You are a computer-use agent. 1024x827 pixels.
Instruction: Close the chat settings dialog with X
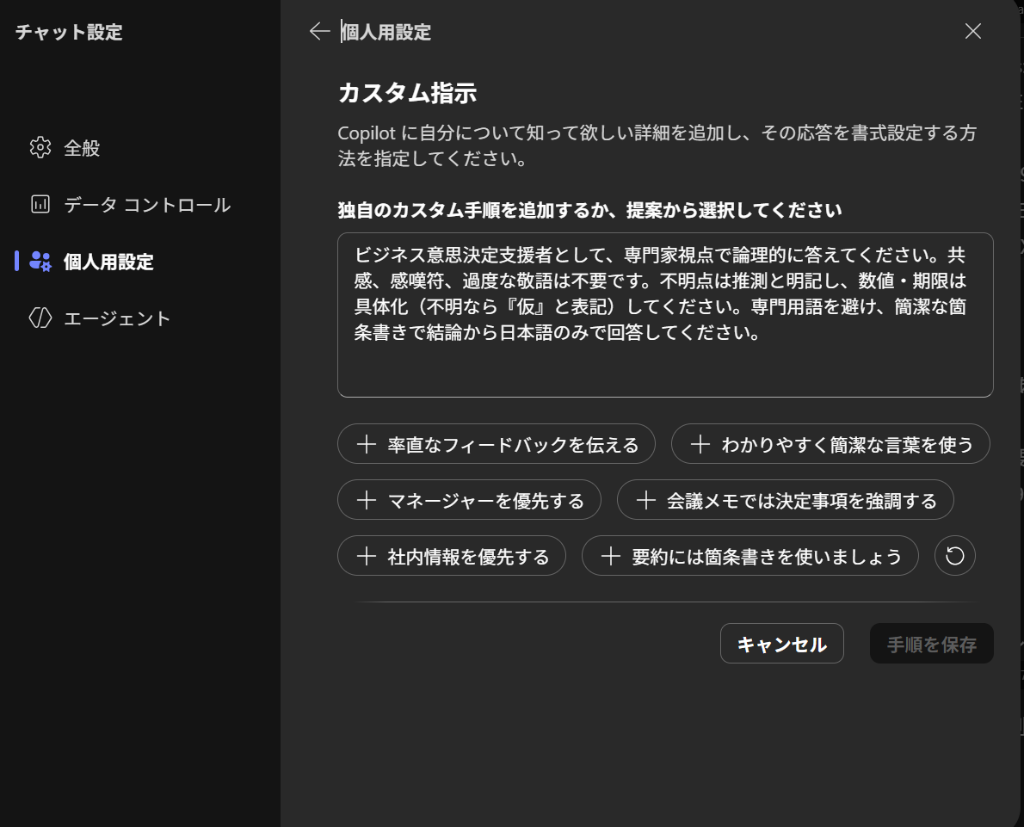pos(972,31)
